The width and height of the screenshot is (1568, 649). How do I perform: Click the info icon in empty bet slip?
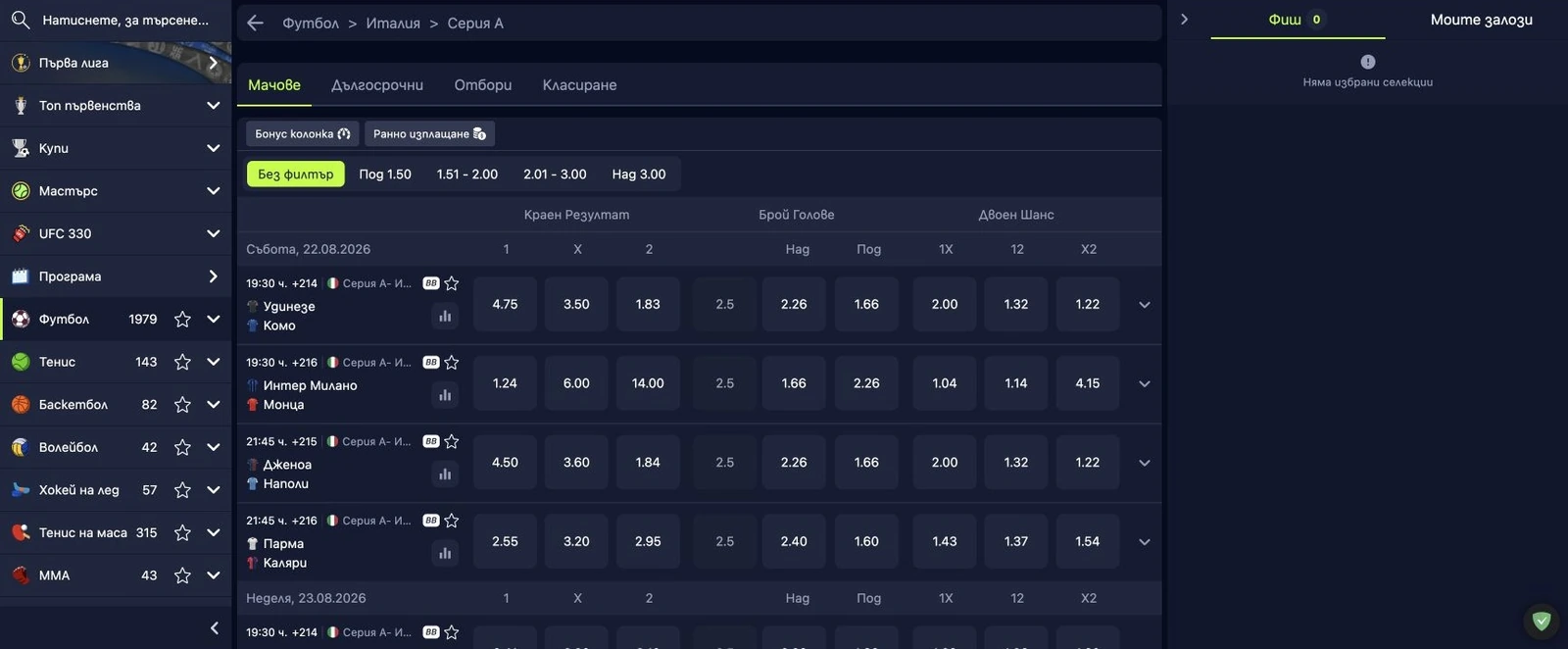(x=1368, y=62)
